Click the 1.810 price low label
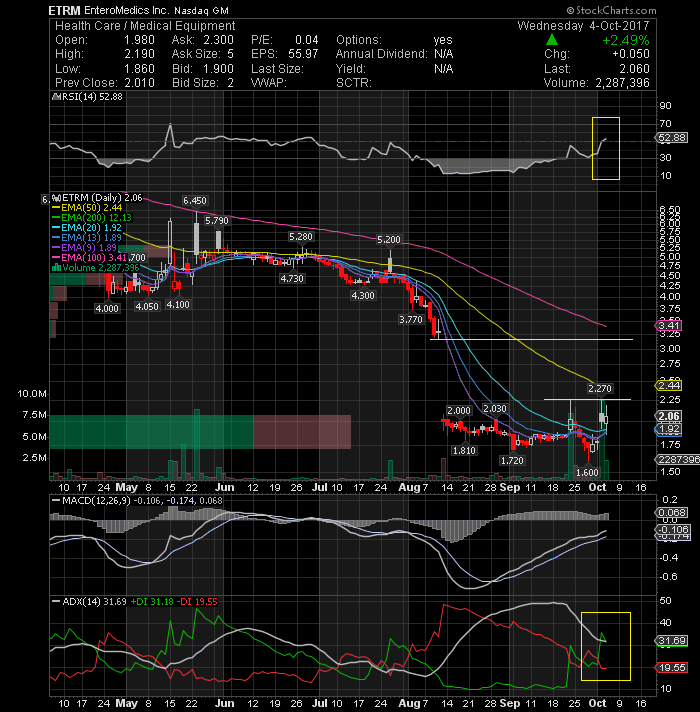The width and height of the screenshot is (700, 712). tap(464, 450)
